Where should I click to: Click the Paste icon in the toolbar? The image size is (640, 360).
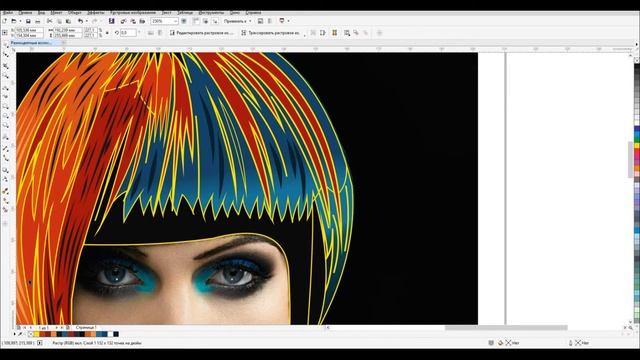(68, 21)
